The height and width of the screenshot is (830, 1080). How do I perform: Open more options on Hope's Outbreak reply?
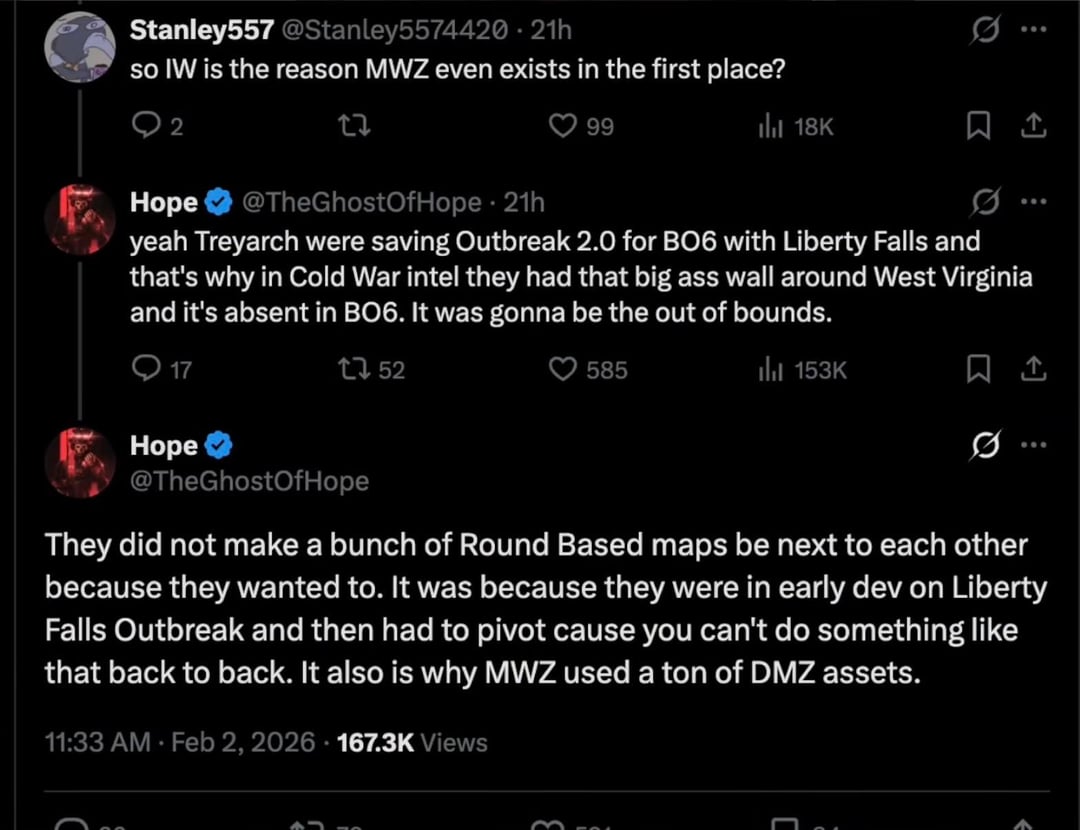click(1033, 202)
